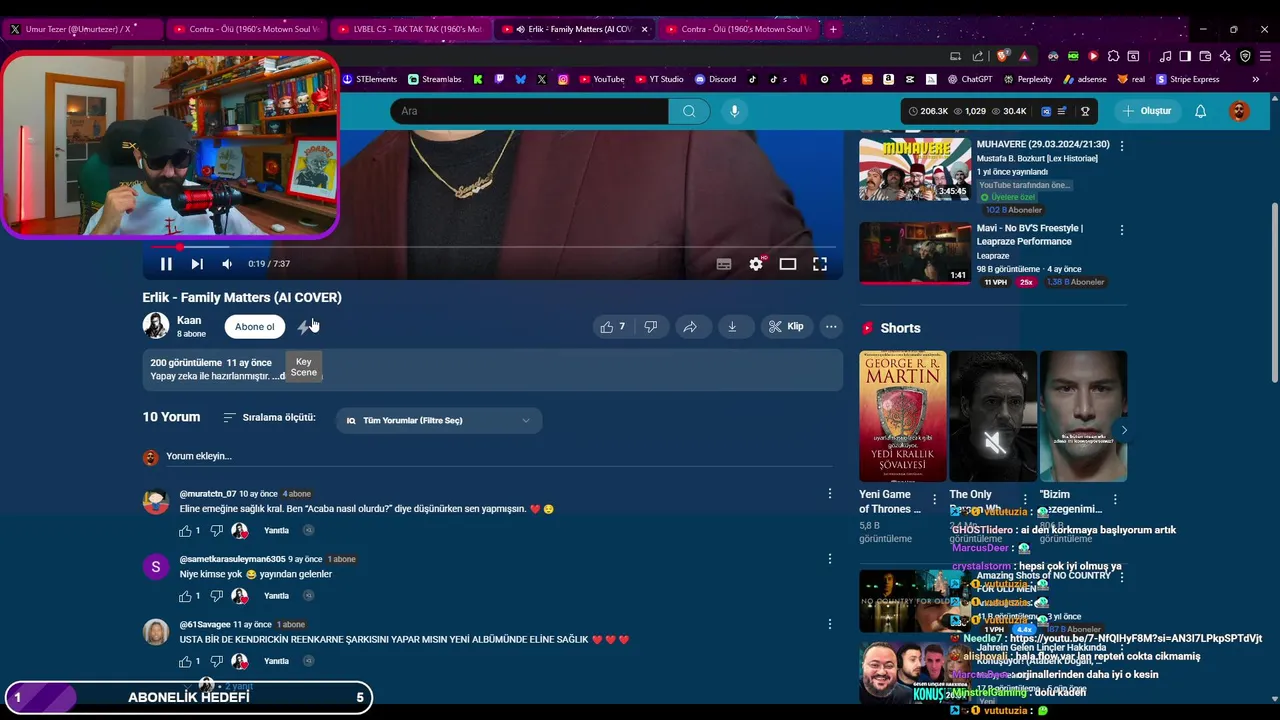
Task: Start voice search with microphone icon
Action: [x=734, y=111]
